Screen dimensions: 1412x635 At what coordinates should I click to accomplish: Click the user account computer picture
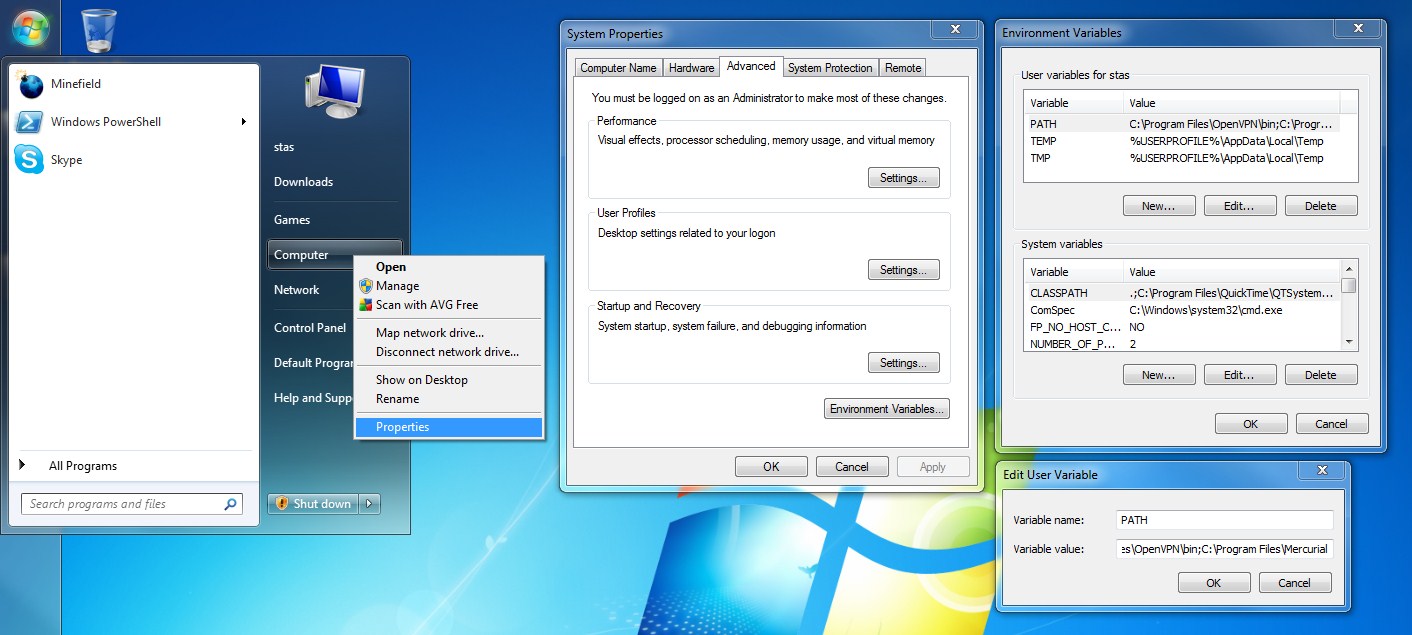(334, 93)
